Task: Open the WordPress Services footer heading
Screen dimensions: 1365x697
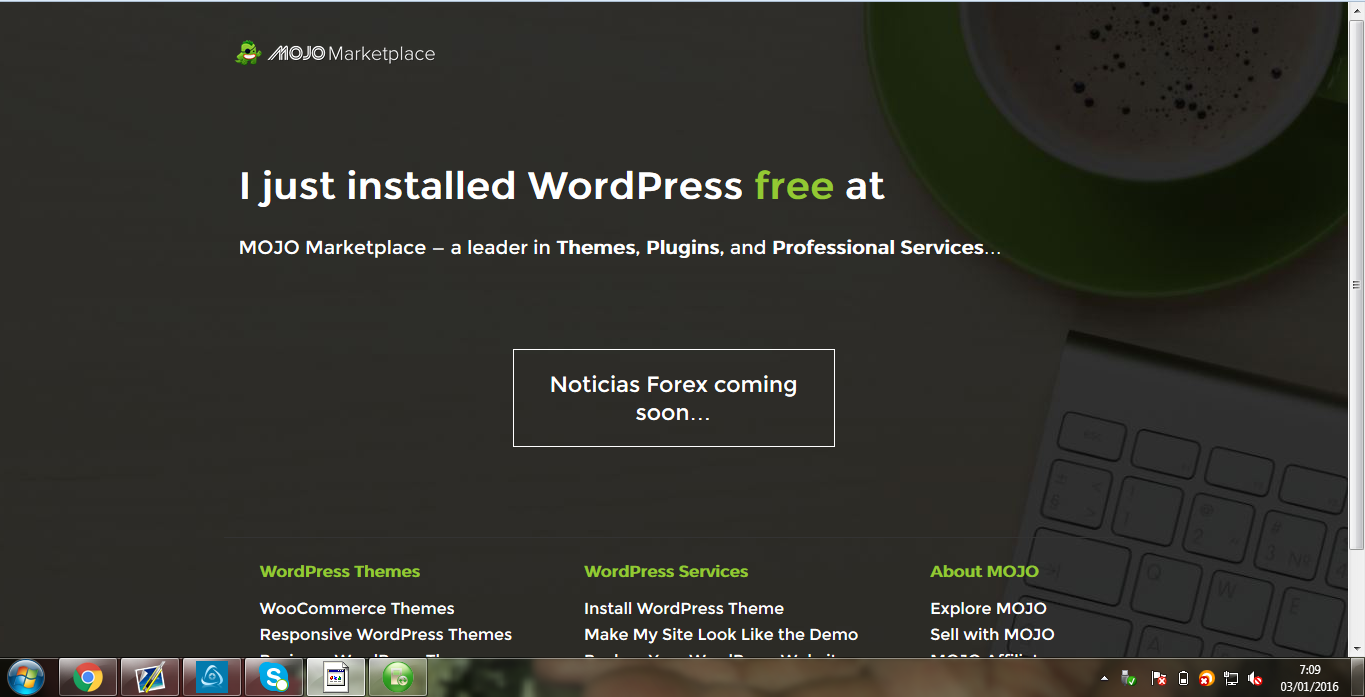Action: click(666, 572)
